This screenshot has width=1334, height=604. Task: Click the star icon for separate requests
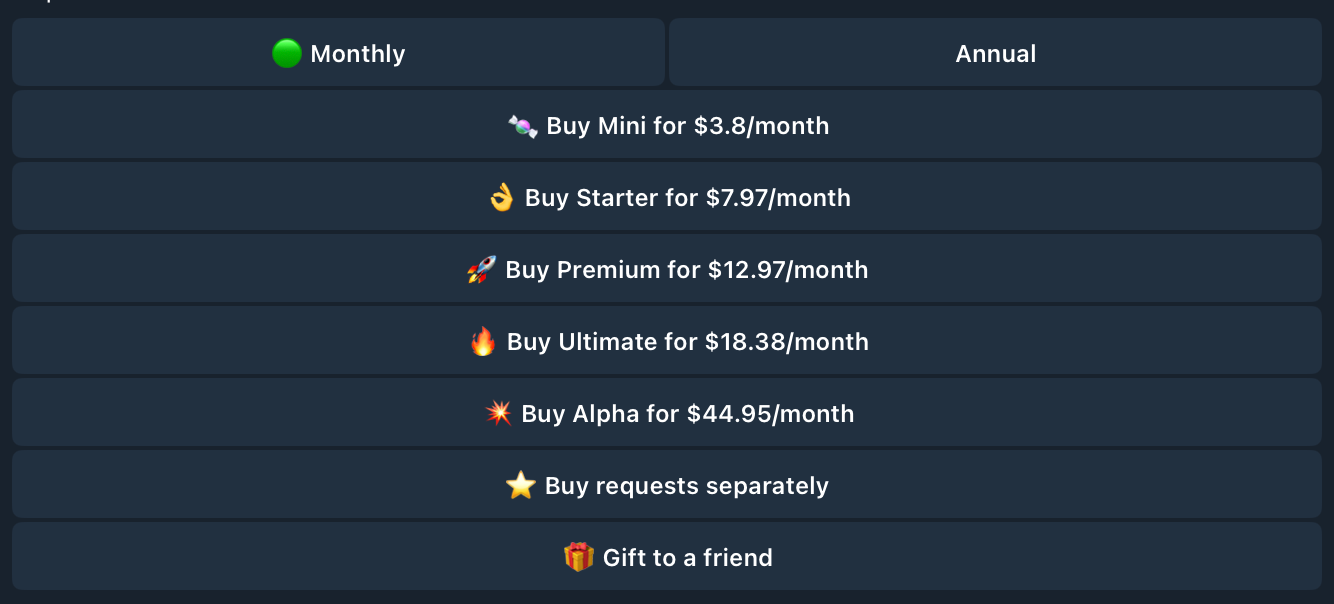point(521,486)
